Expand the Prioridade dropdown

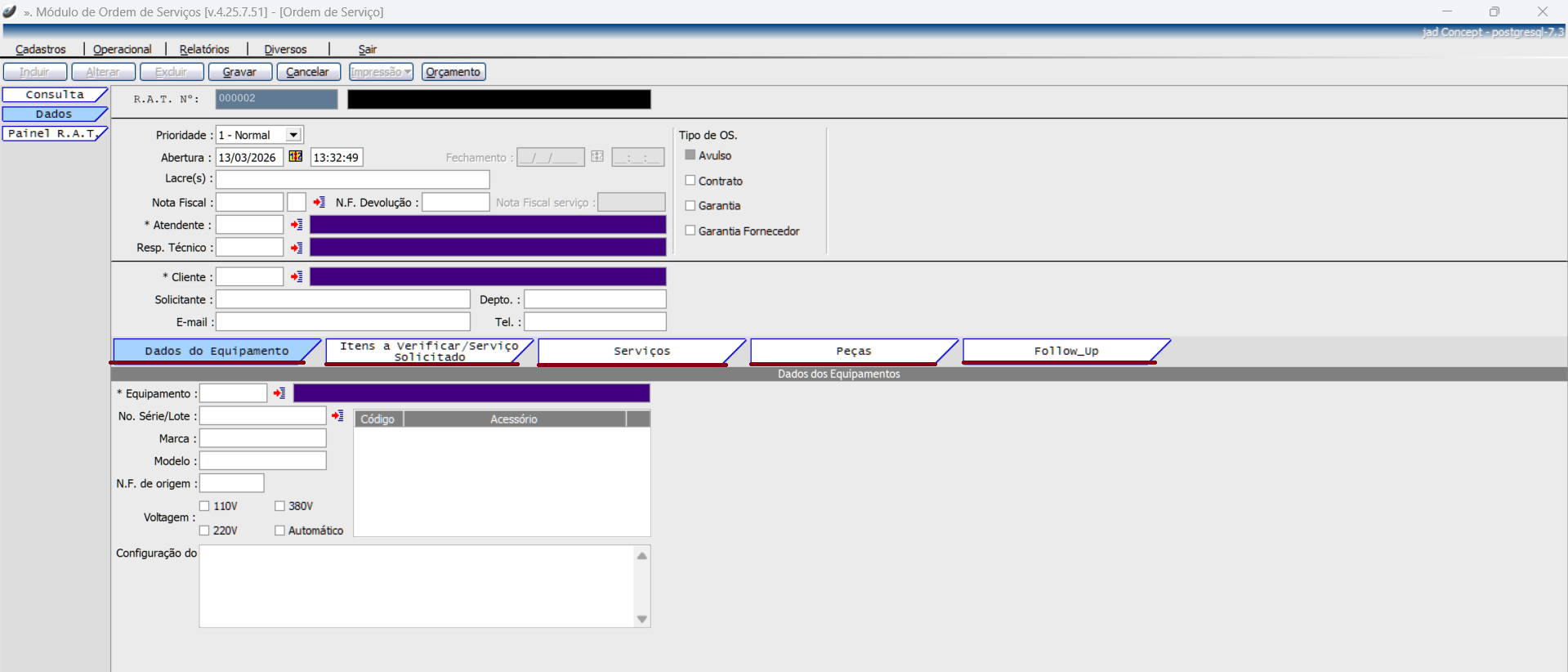293,135
